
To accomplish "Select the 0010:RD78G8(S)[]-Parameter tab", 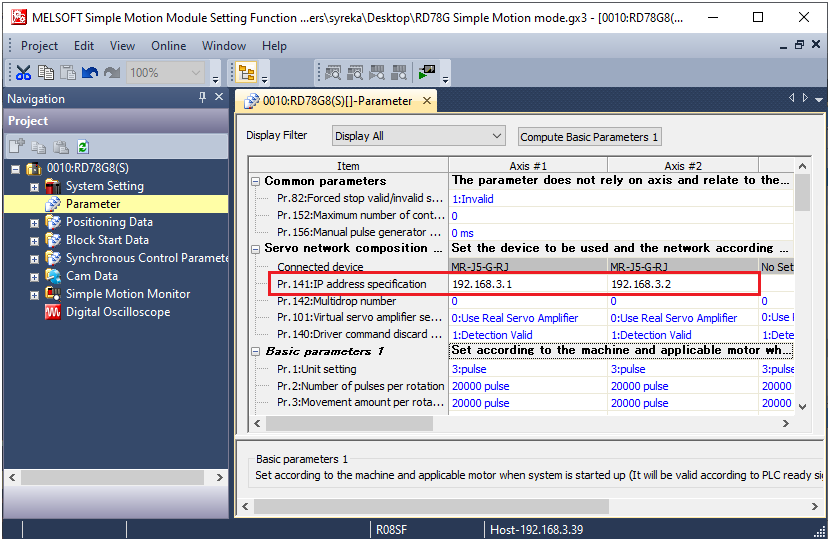I will [337, 101].
